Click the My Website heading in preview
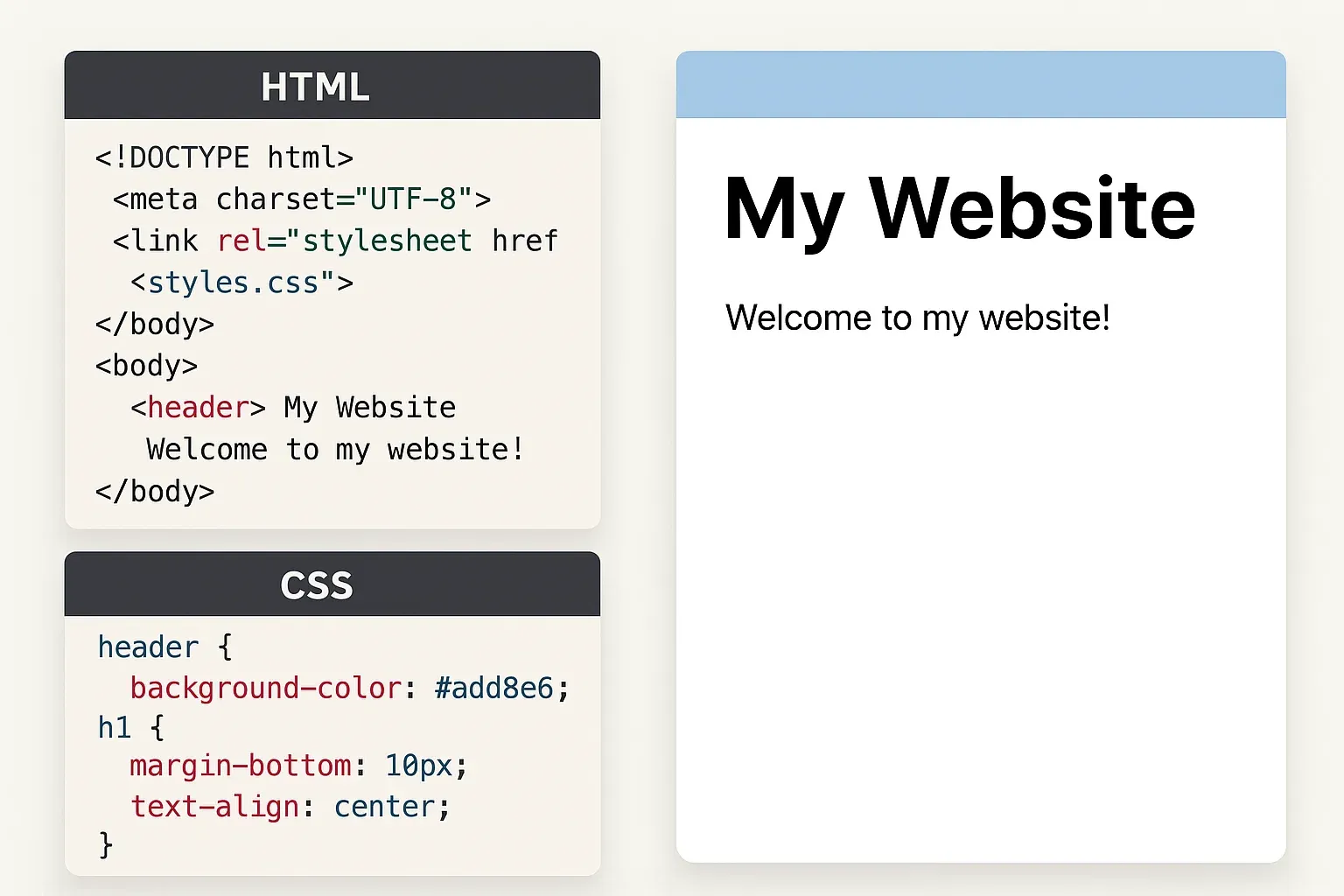Image resolution: width=1344 pixels, height=896 pixels. pos(960,208)
